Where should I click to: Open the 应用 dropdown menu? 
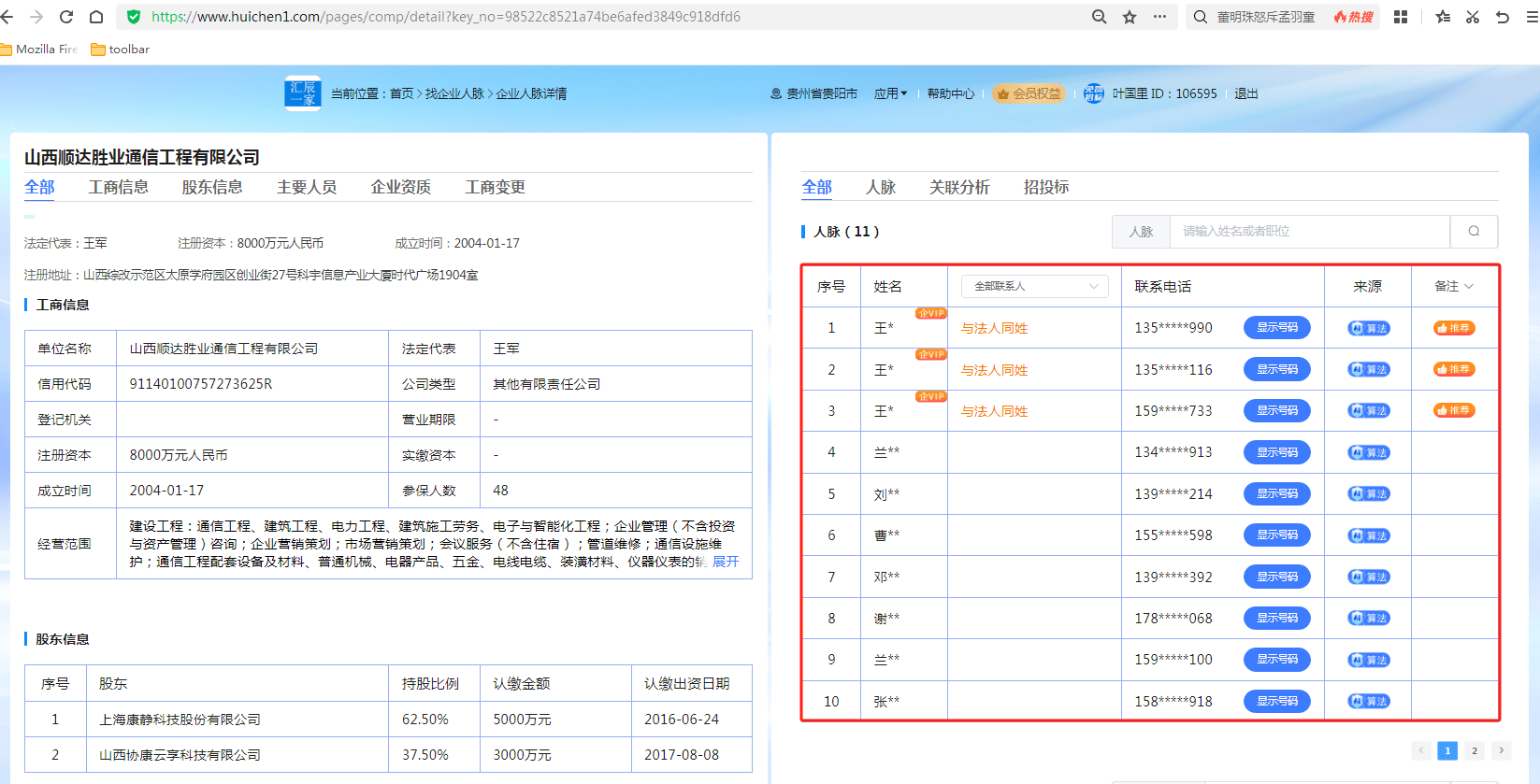[x=890, y=93]
